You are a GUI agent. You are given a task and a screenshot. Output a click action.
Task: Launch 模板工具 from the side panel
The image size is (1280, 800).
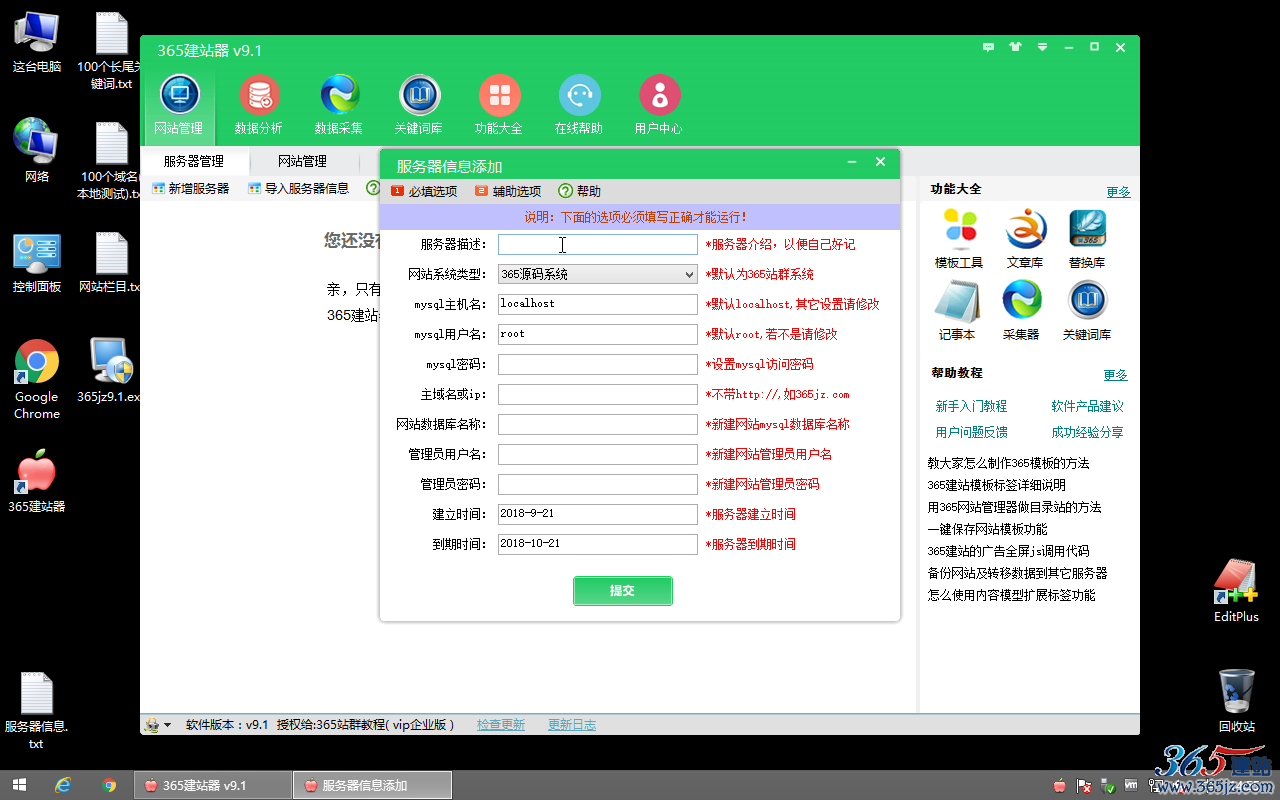[x=959, y=238]
